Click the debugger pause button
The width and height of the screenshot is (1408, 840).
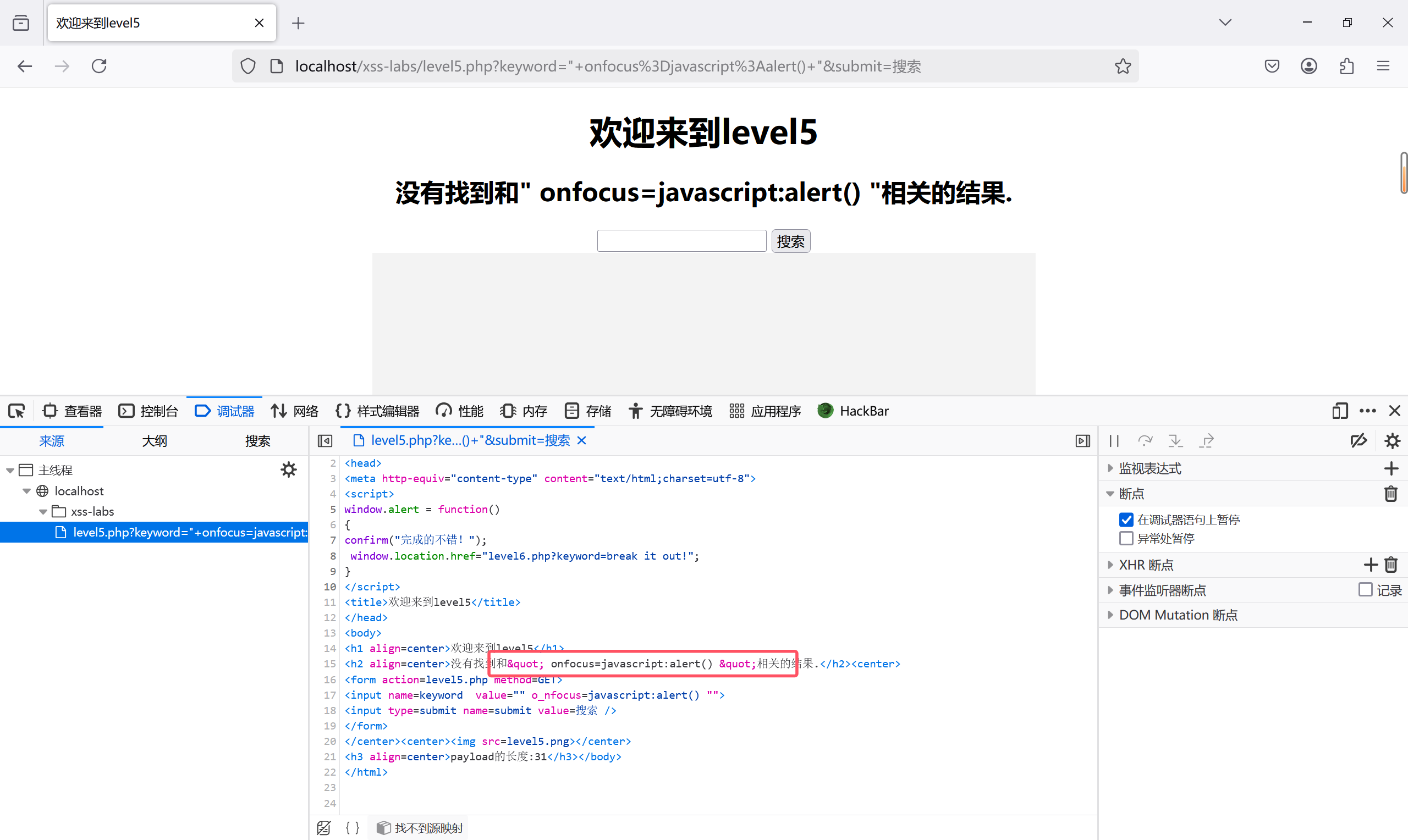point(1114,441)
